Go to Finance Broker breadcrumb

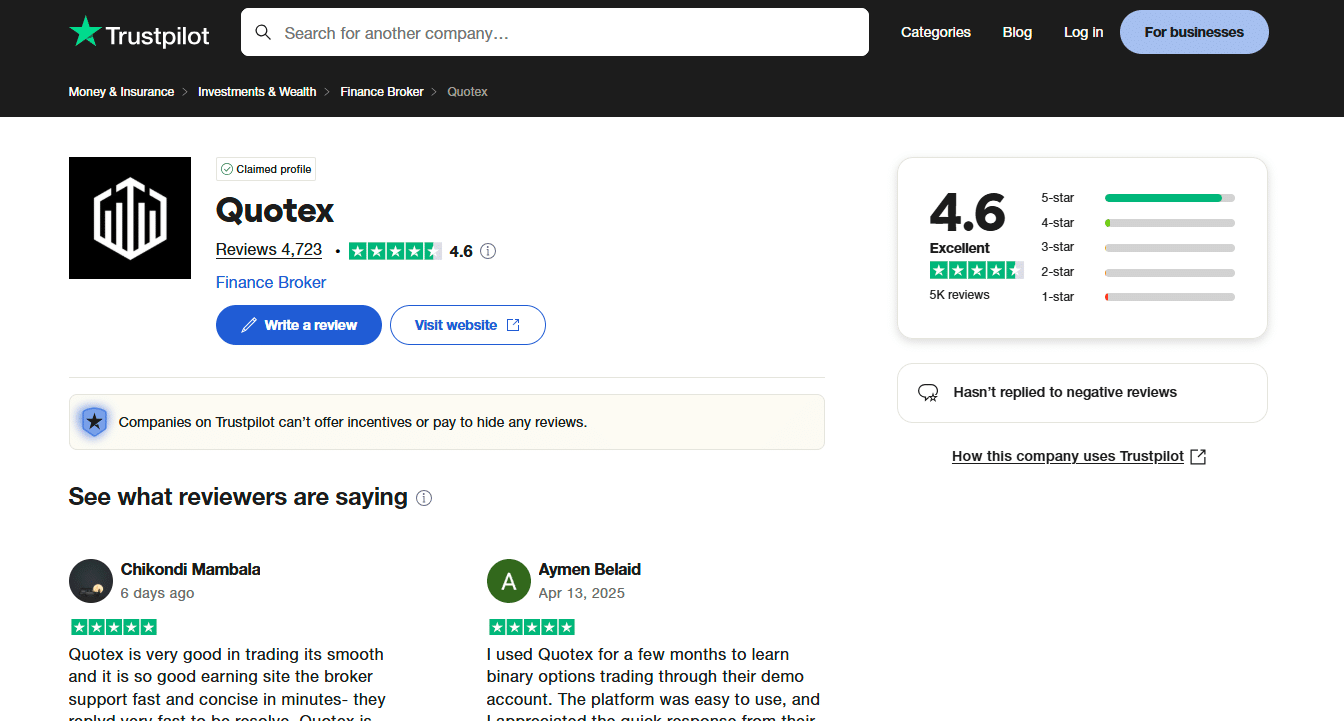pyautogui.click(x=382, y=91)
